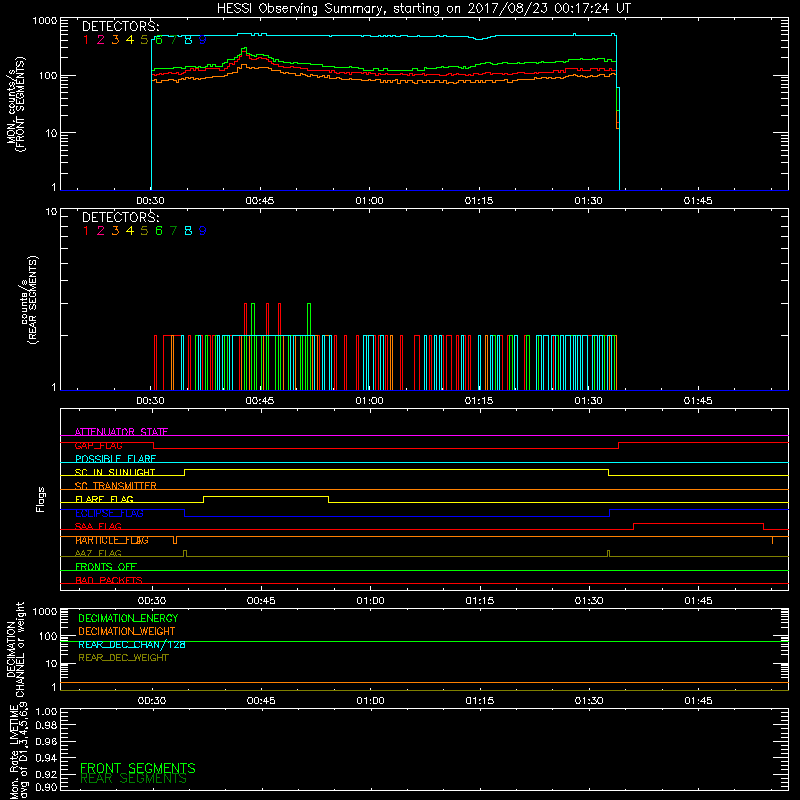Click the 'counts/s (REAR SEGMENTS)' axis label

click(29, 300)
